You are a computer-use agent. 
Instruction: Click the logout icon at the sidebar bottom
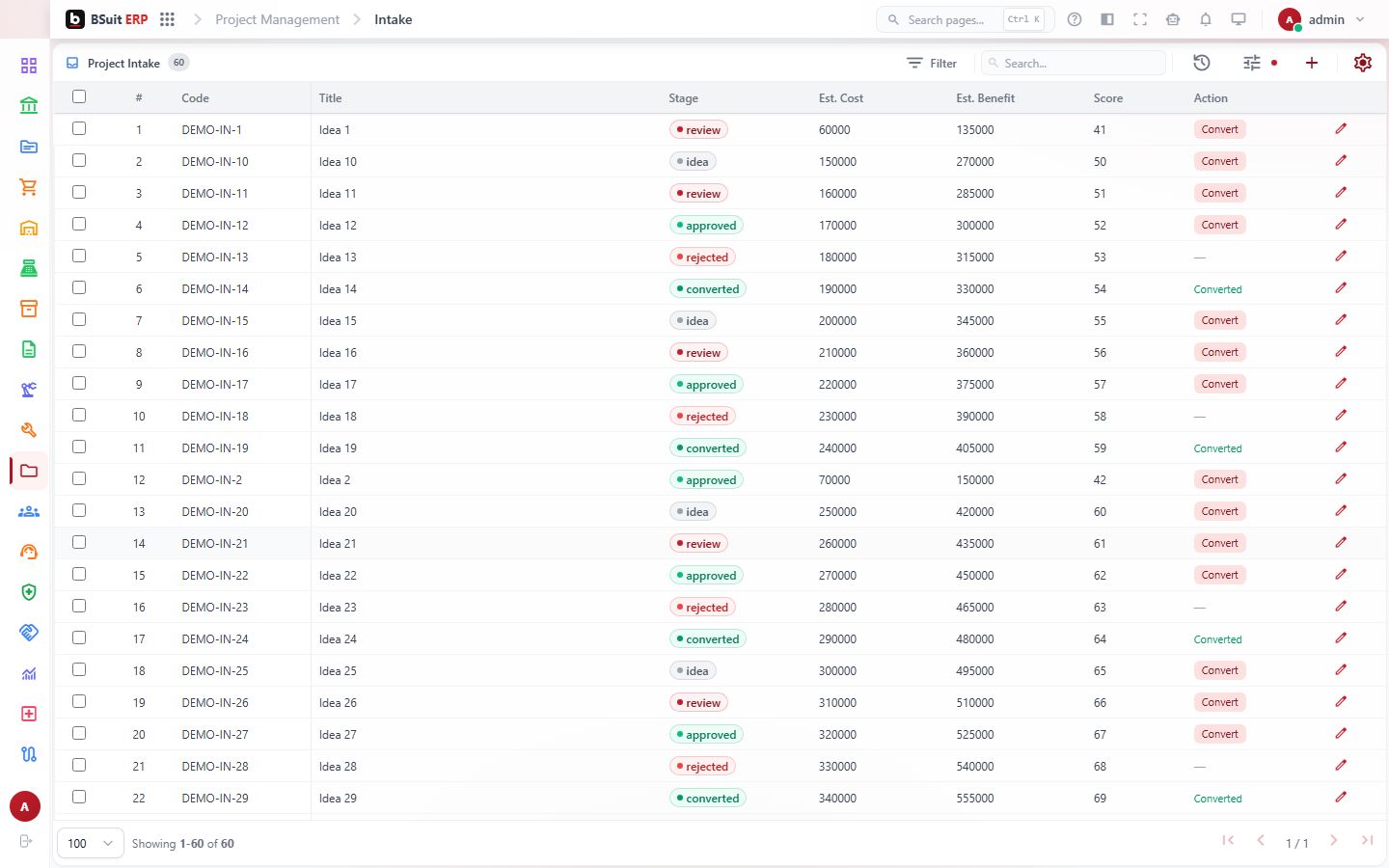coord(26,842)
